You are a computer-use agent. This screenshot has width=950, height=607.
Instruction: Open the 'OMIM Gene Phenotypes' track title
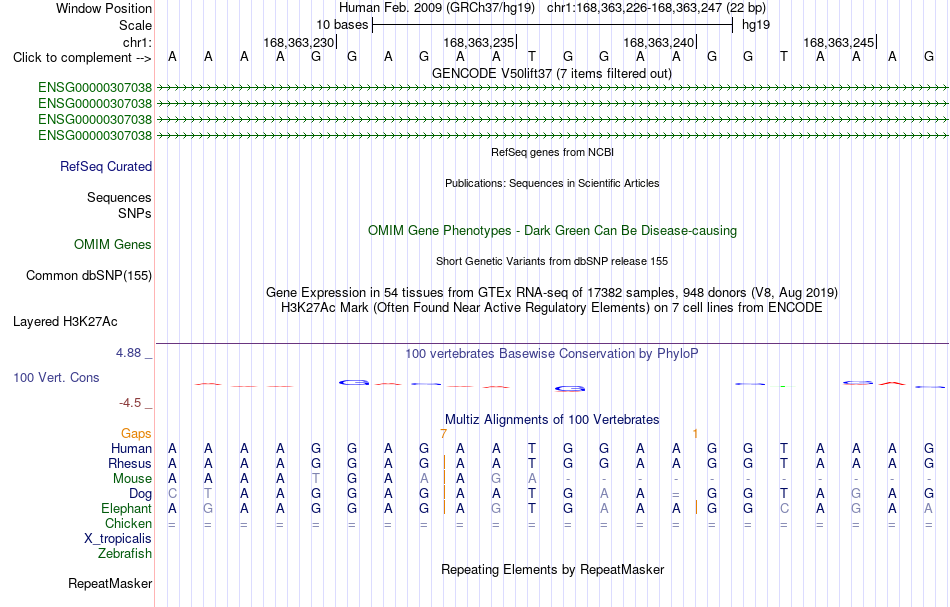[x=552, y=230]
